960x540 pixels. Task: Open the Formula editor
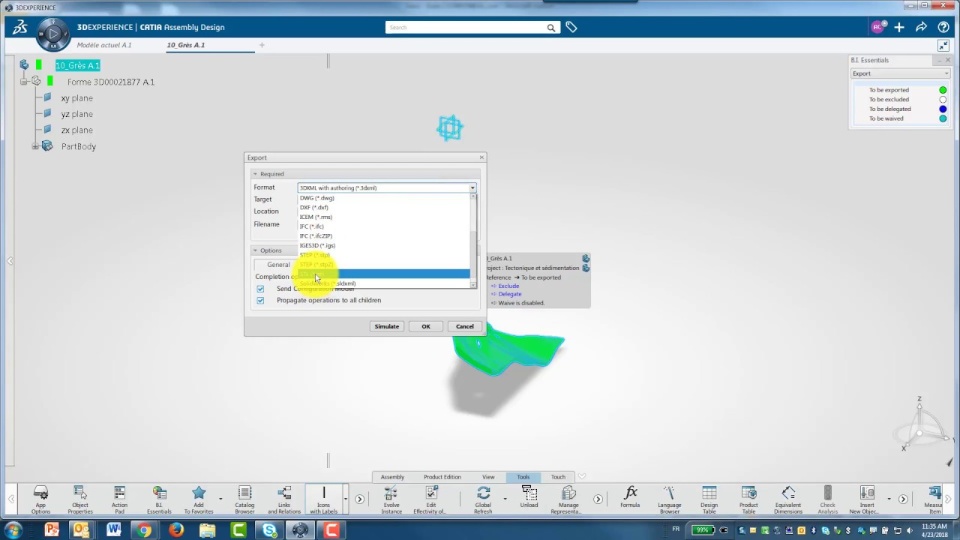[x=630, y=497]
